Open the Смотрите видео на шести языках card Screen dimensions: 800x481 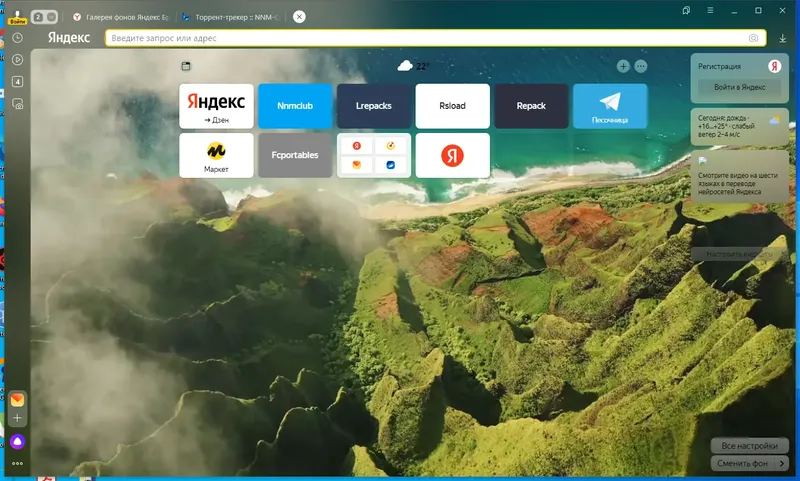coord(739,176)
